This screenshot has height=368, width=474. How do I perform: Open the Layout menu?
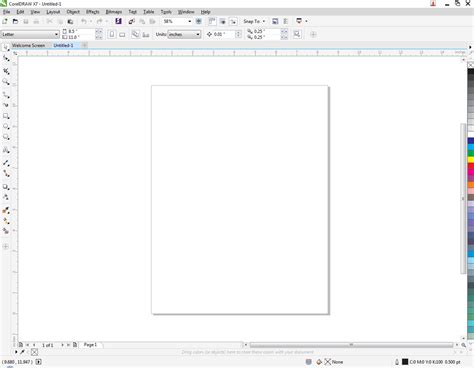click(x=53, y=12)
